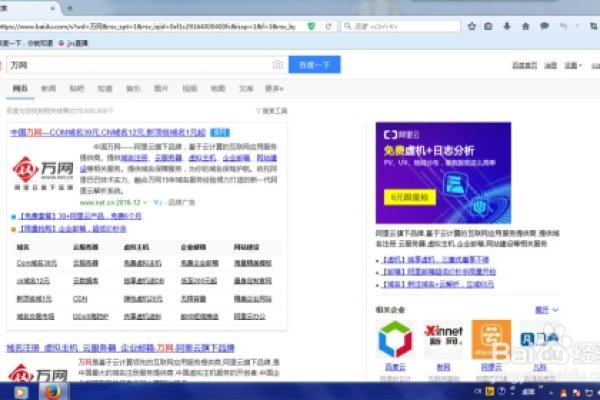Open the 【邮箱】 link under the banner
The height and width of the screenshot is (400, 600).
coord(439,272)
